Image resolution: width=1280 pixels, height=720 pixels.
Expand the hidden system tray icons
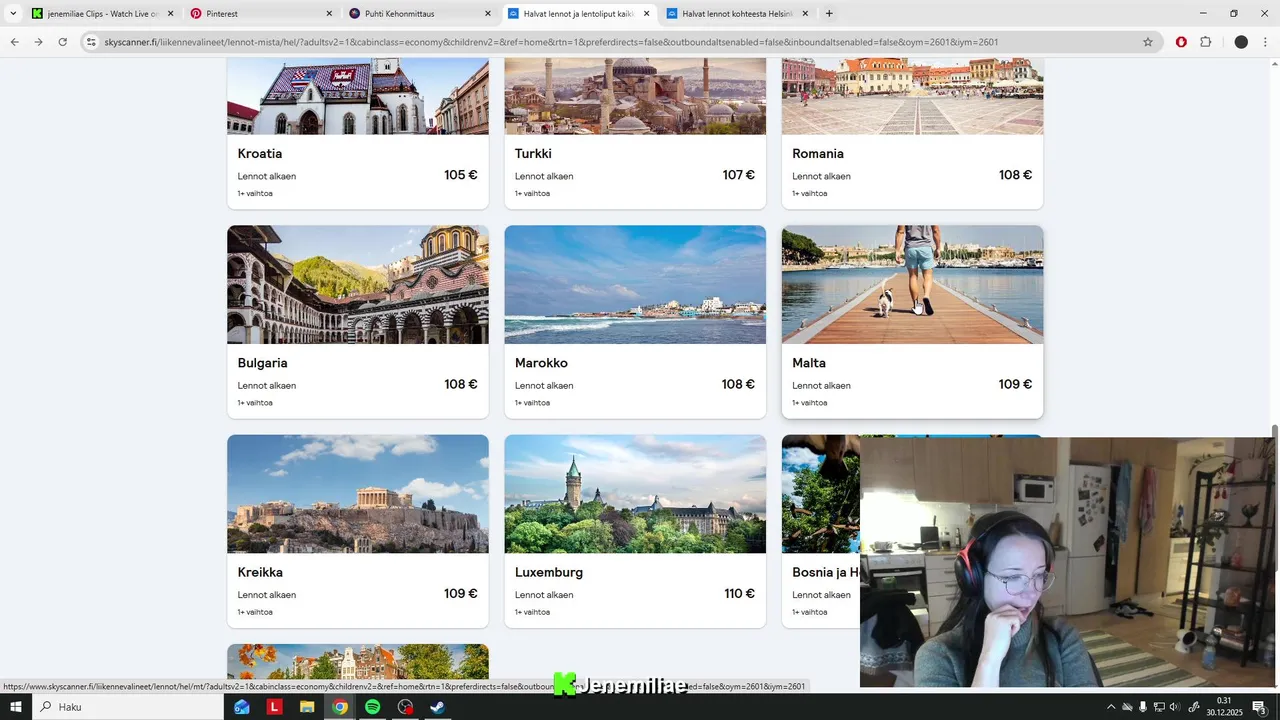[1110, 707]
